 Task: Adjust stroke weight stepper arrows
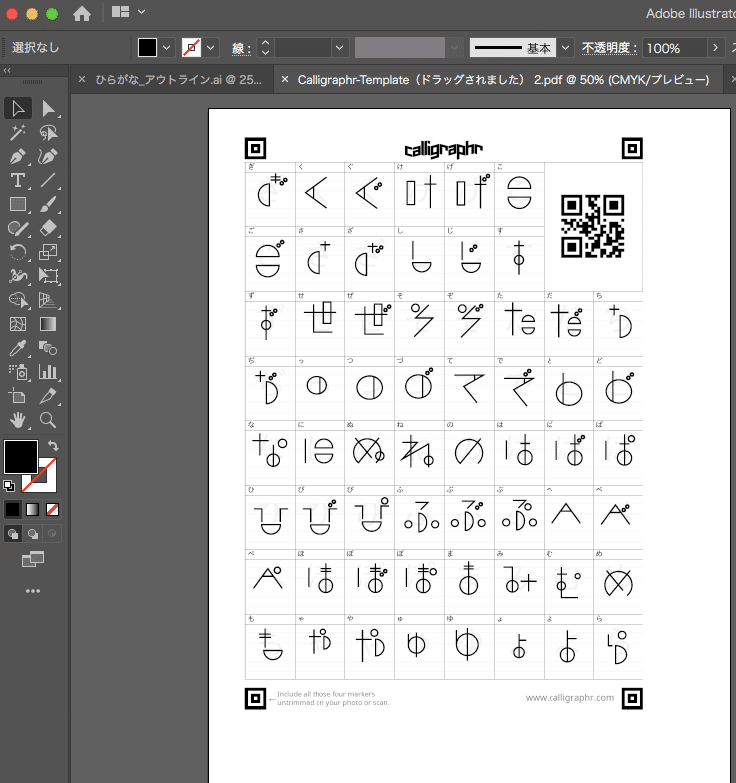tap(266, 48)
